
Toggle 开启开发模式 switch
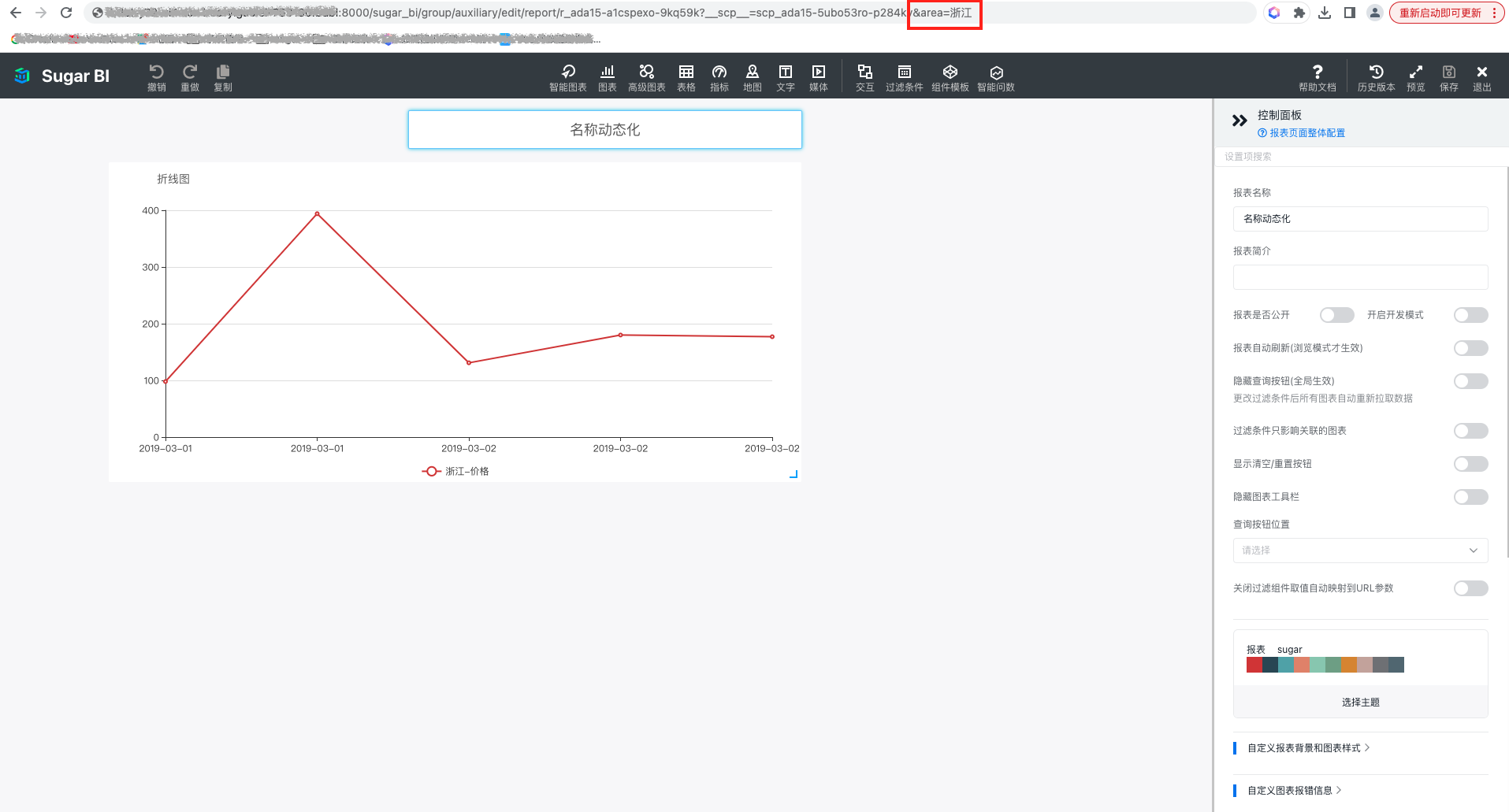[x=1470, y=315]
